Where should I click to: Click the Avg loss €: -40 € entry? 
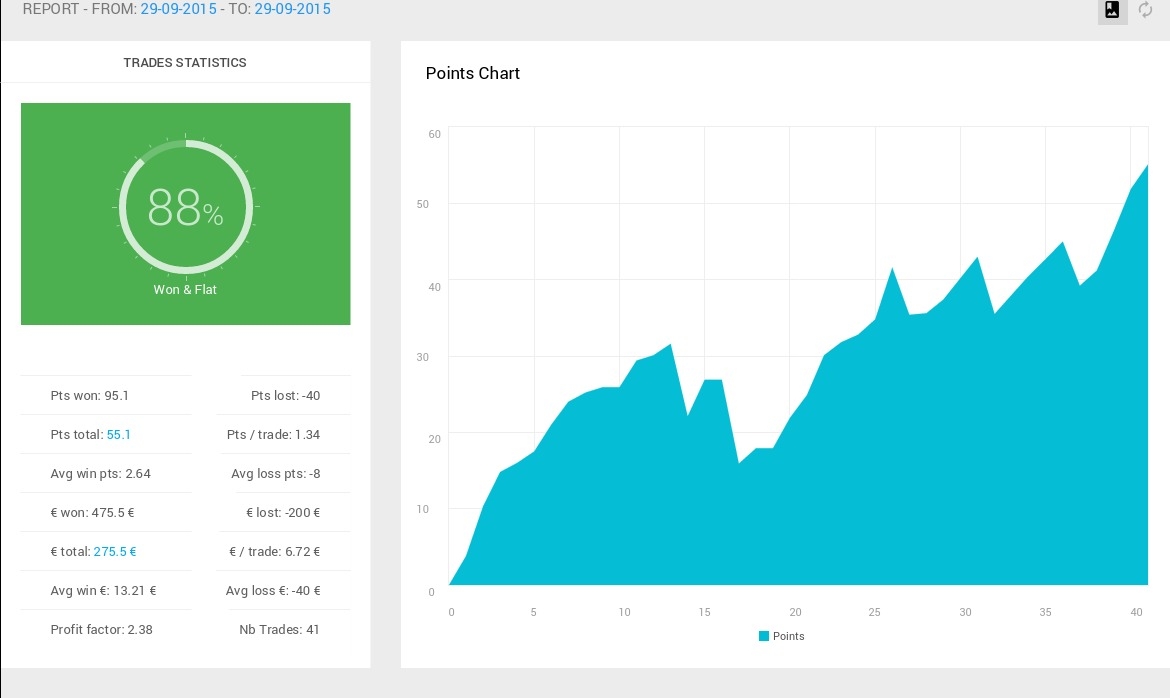coord(273,591)
